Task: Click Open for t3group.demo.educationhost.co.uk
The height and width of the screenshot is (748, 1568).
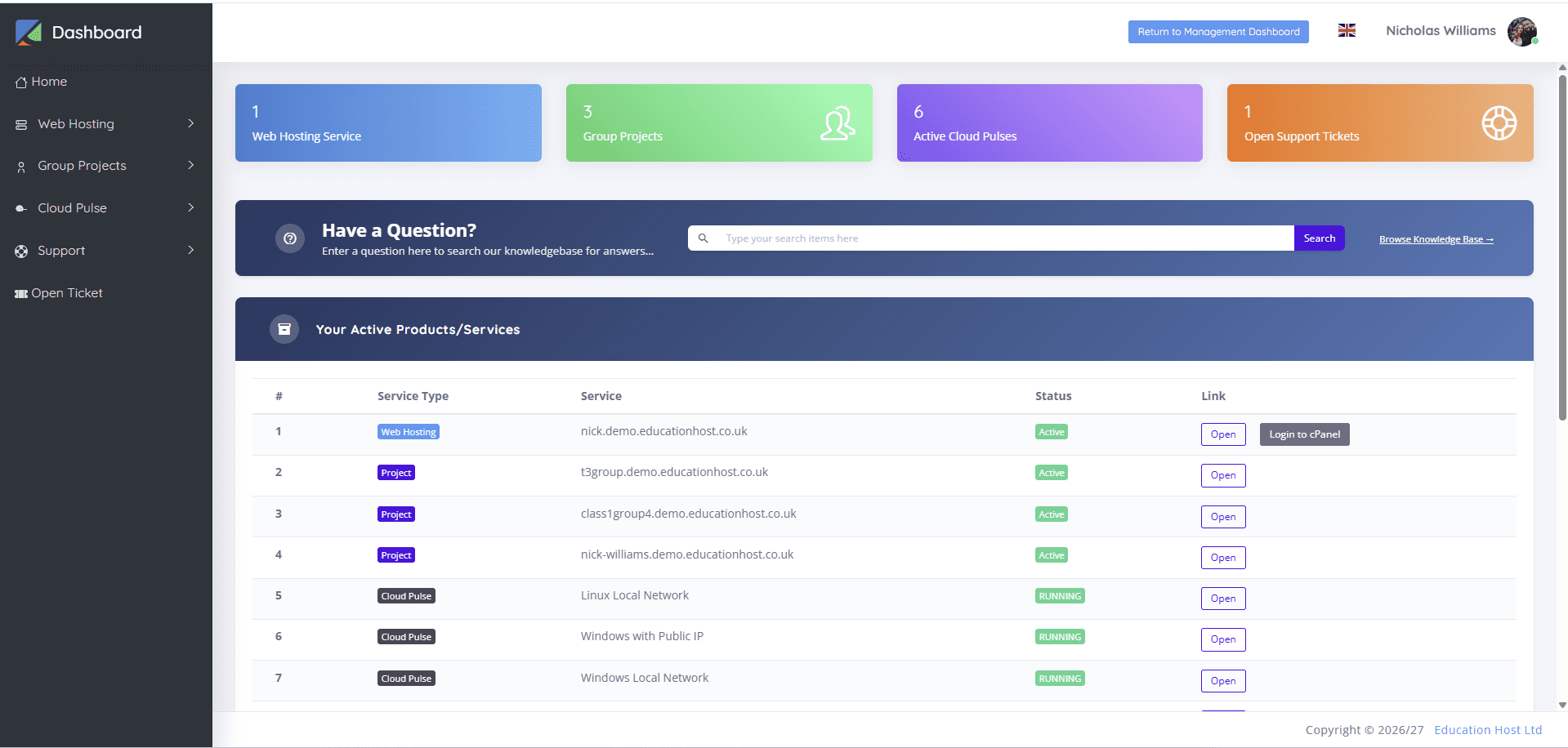Action: (1223, 475)
